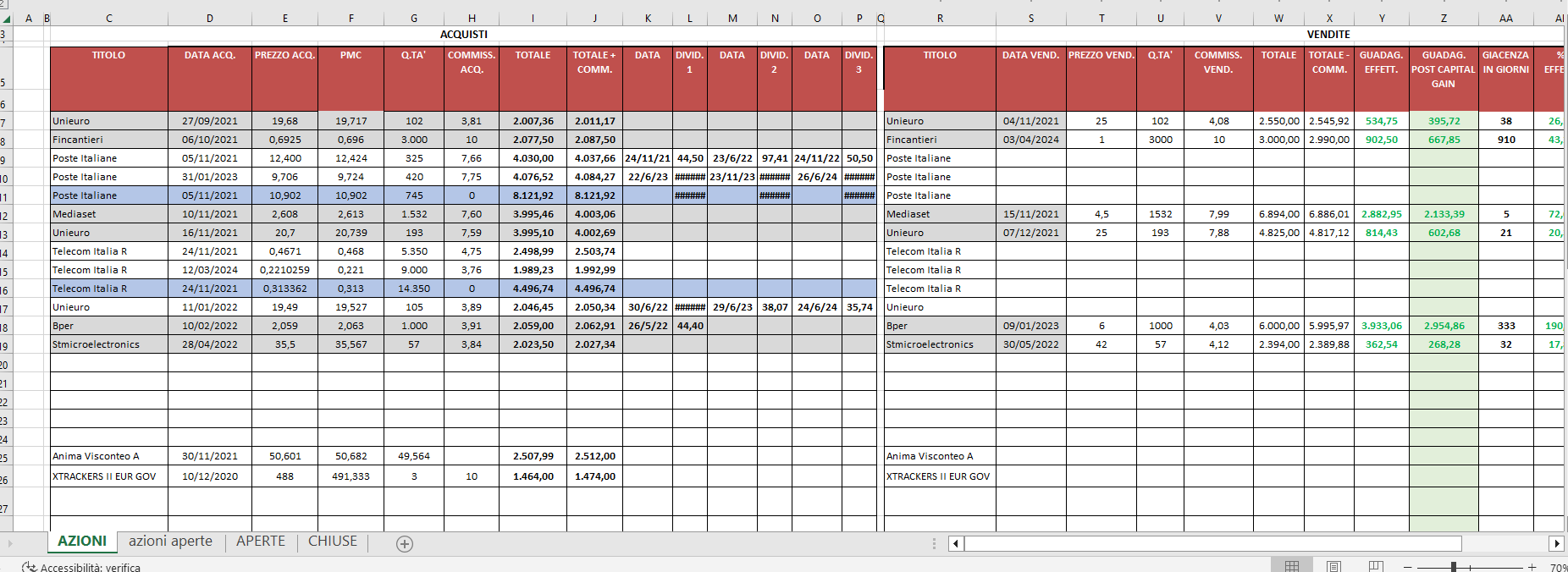Click the XTRACKERS II EUR GOV cell in VENDITE
Image resolution: width=1568 pixels, height=572 pixels.
(x=940, y=476)
